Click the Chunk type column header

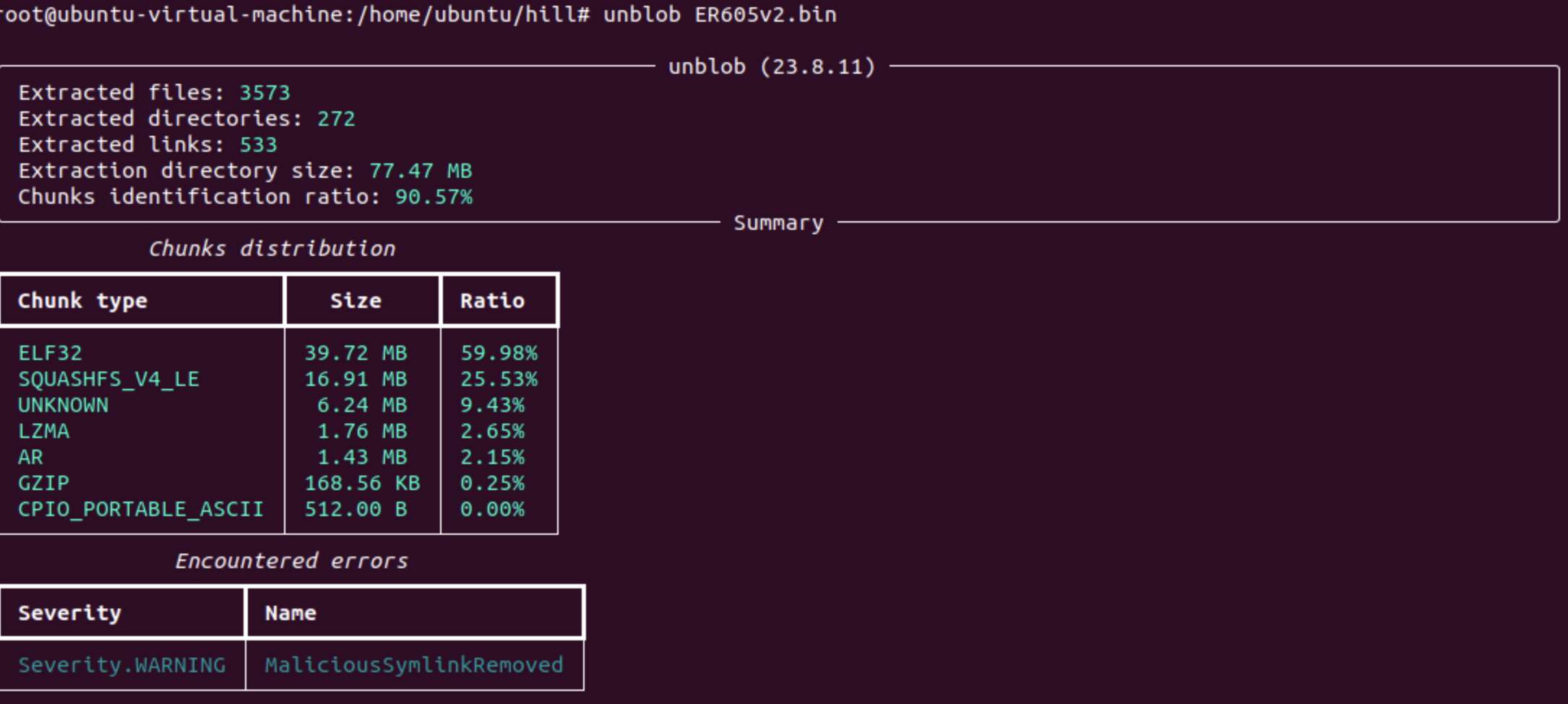82,301
